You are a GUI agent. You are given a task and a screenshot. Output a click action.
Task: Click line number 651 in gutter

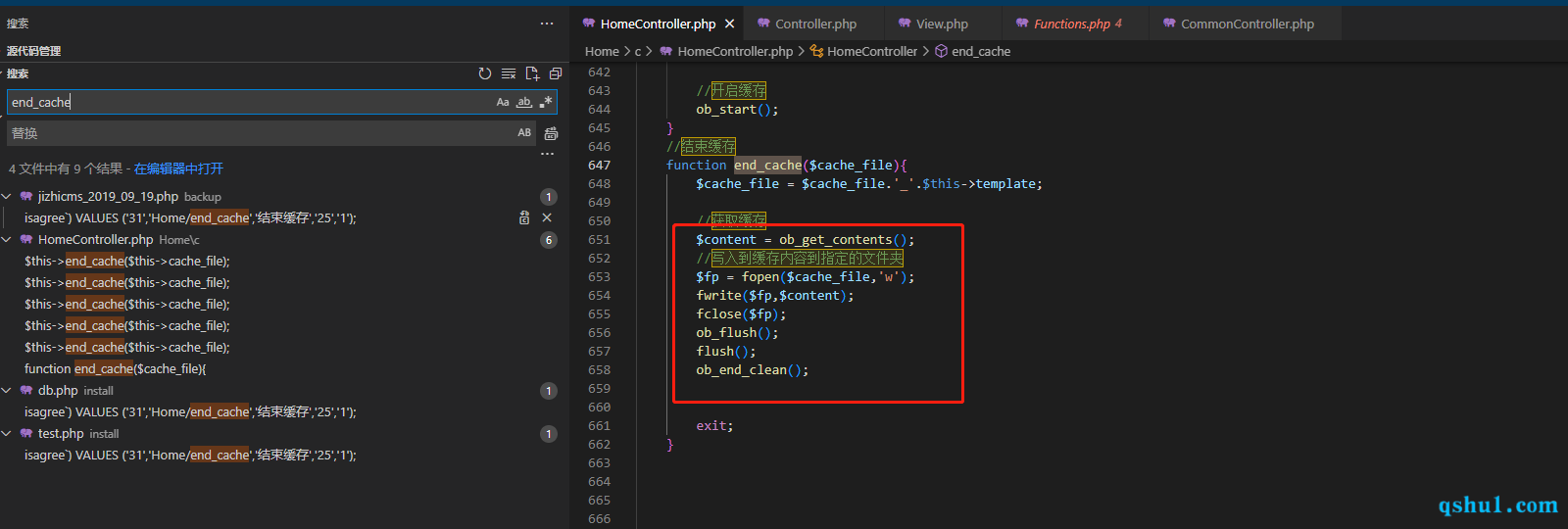(x=599, y=239)
